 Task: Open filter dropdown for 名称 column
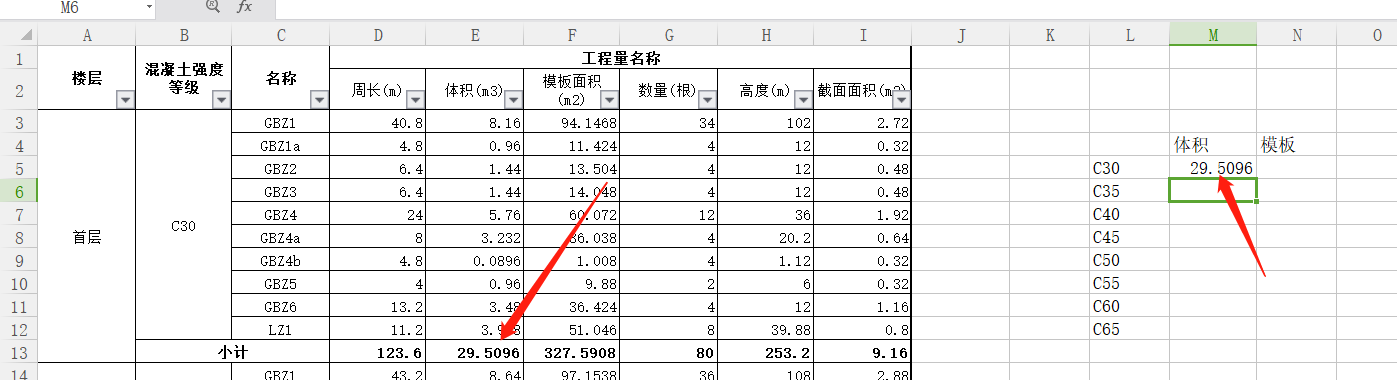pos(319,100)
